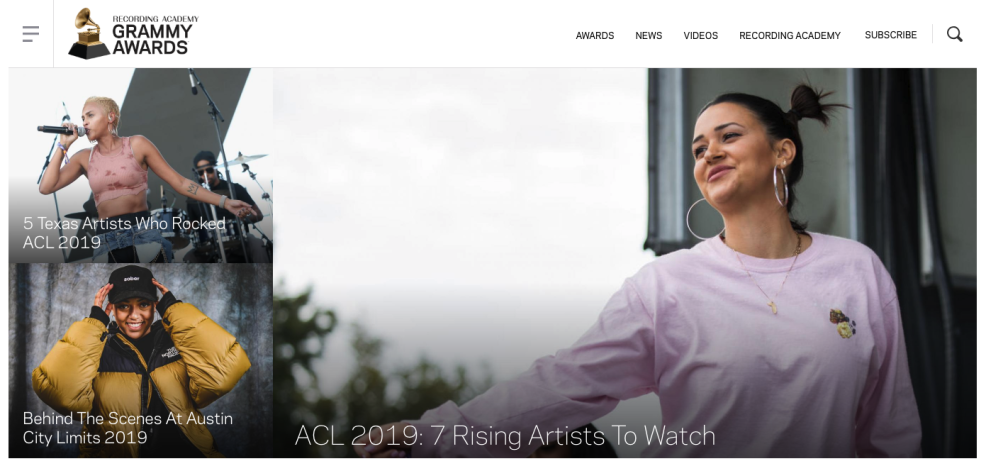Image resolution: width=986 pixels, height=466 pixels.
Task: Click the black cap in the behind-the-scenes photo
Action: click(x=132, y=284)
